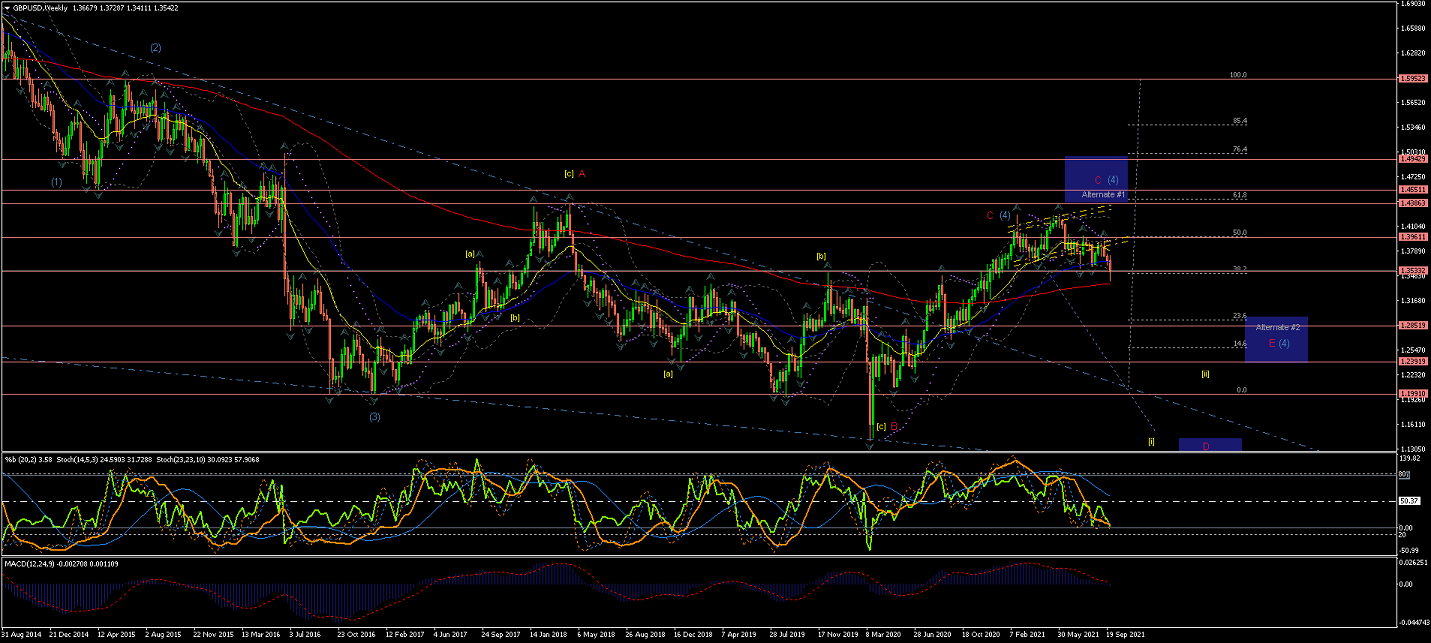
Task: Click the 0.026251 MACD scale value
Action: point(1414,563)
